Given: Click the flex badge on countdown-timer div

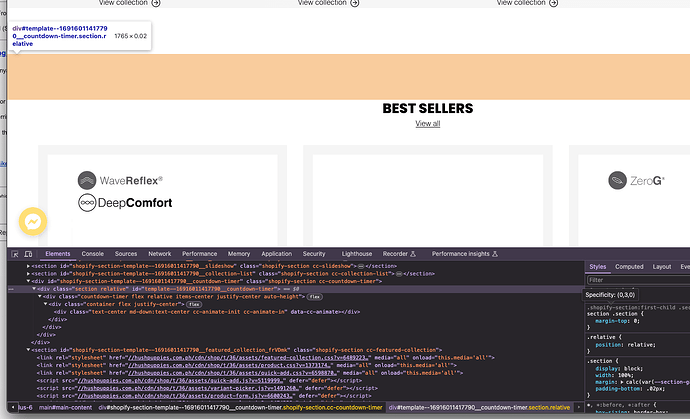Looking at the screenshot, I should 315,297.
